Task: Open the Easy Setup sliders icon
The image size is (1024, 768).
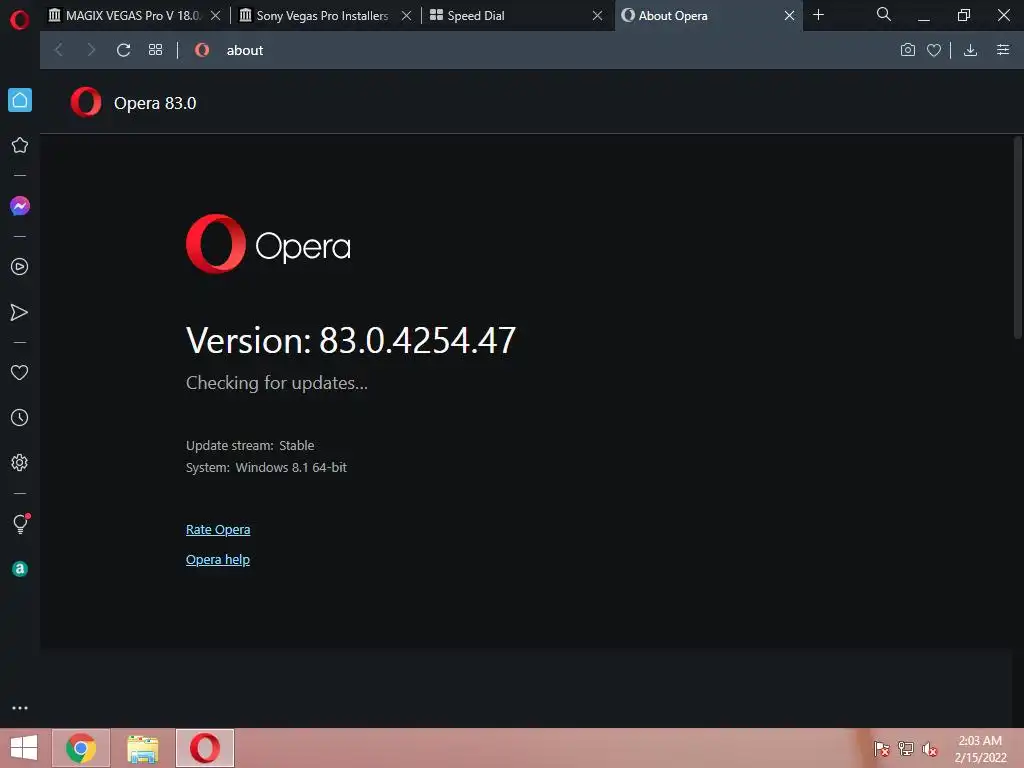Action: coord(1003,50)
